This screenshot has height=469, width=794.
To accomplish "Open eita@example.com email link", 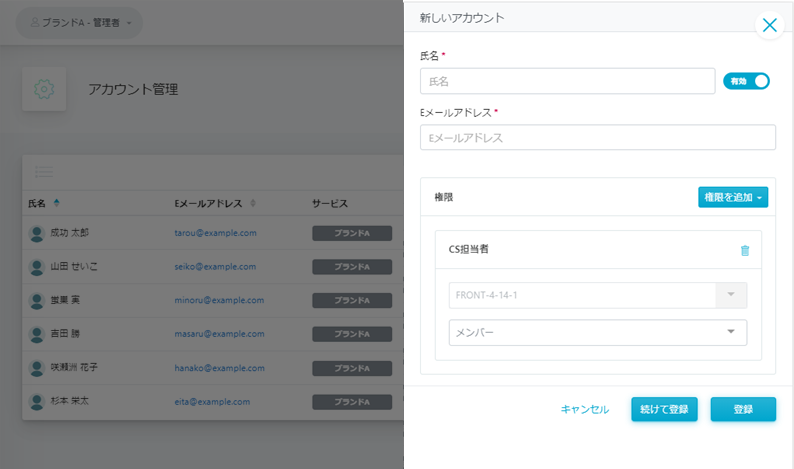I will [212, 402].
